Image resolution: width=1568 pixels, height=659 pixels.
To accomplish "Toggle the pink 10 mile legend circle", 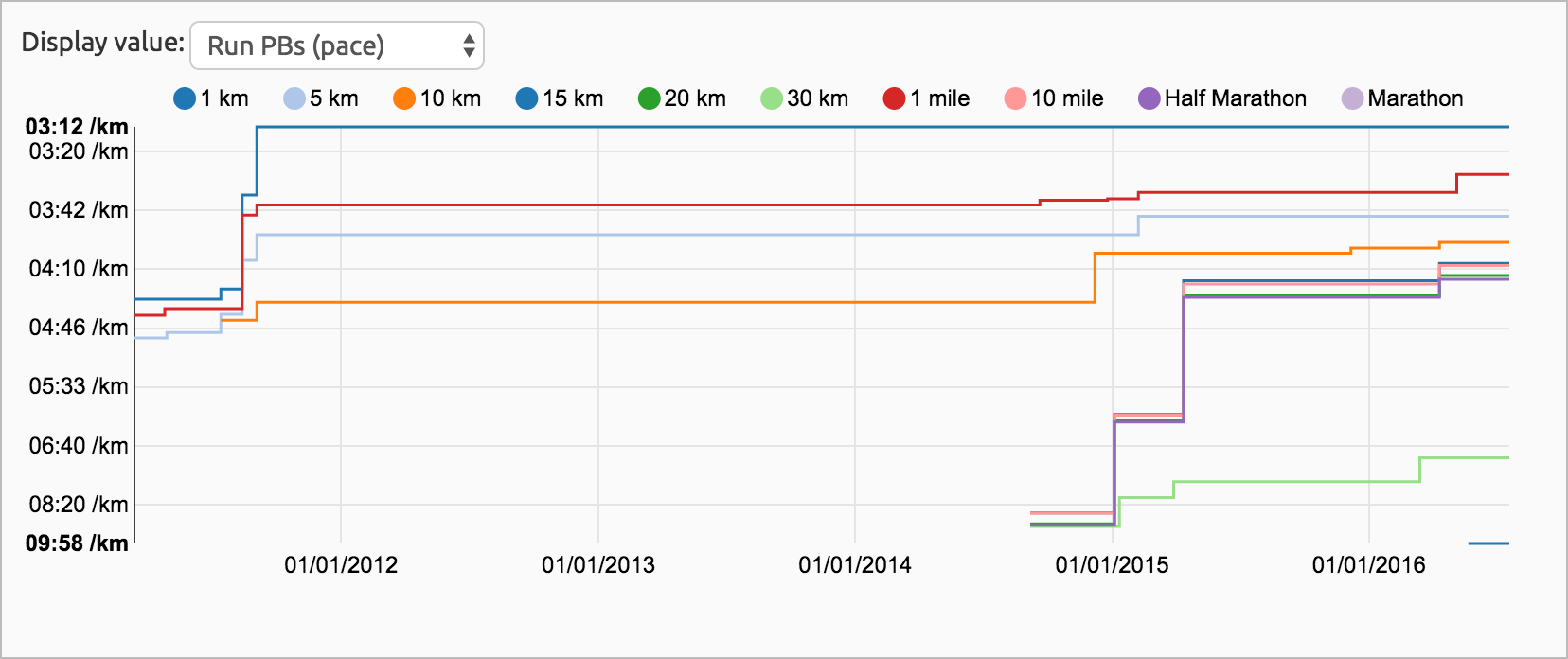I will [1015, 98].
